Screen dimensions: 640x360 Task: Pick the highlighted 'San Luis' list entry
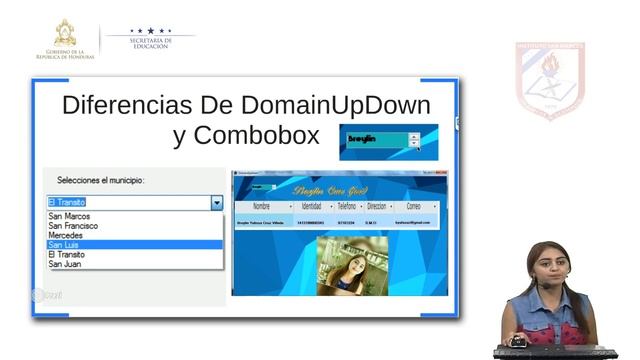(135, 244)
